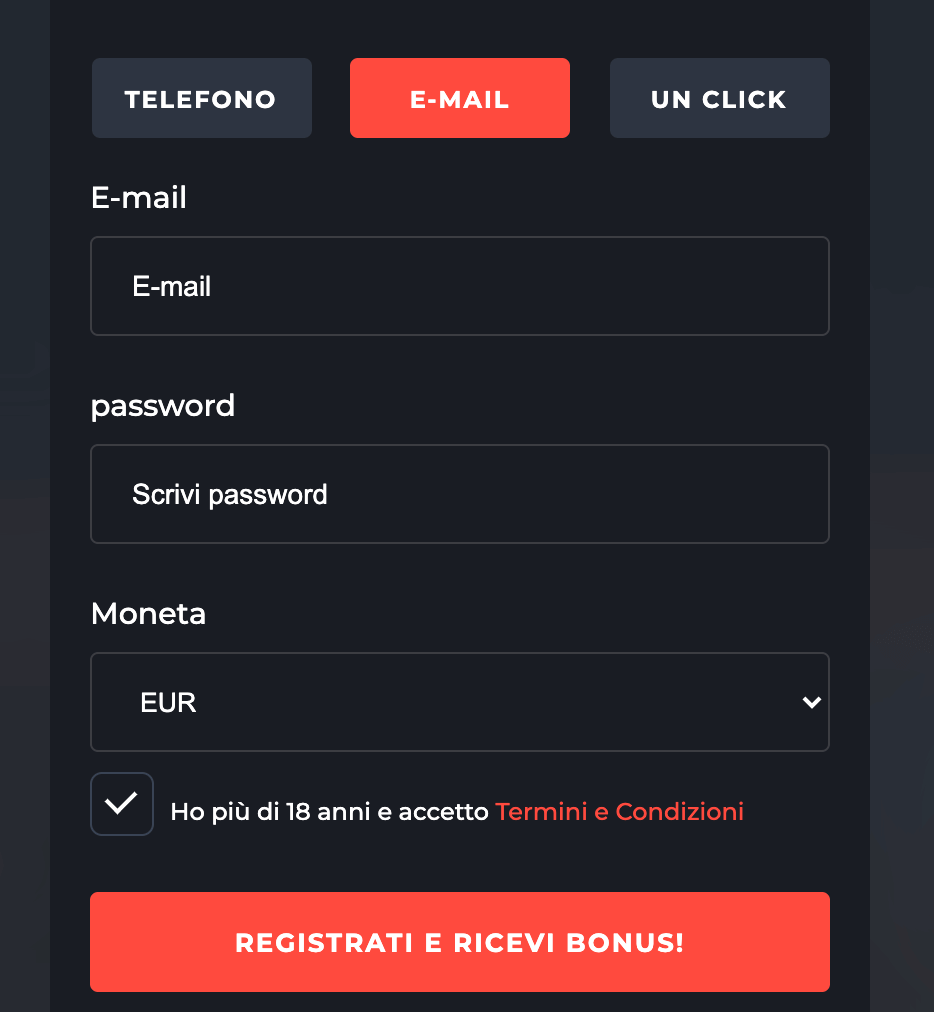
Task: Click the currency combo box showing EUR
Action: [459, 702]
